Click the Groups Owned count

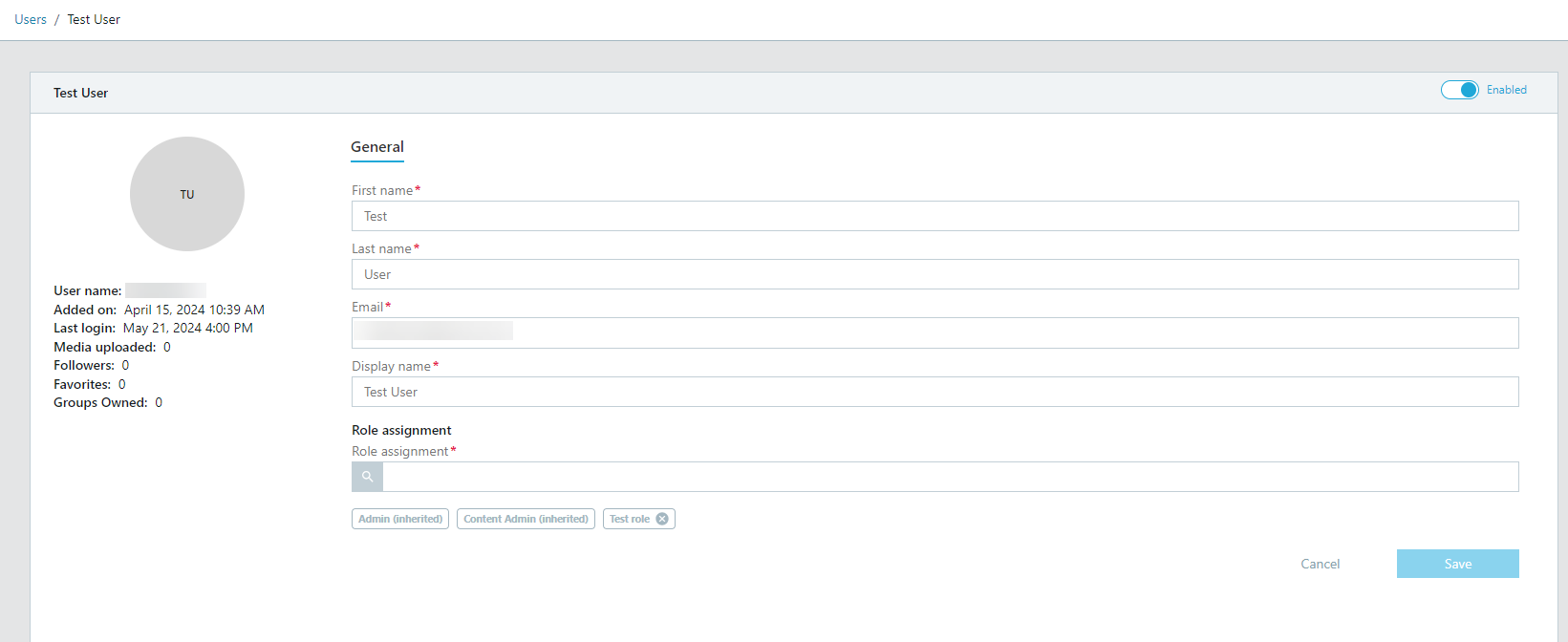159,402
